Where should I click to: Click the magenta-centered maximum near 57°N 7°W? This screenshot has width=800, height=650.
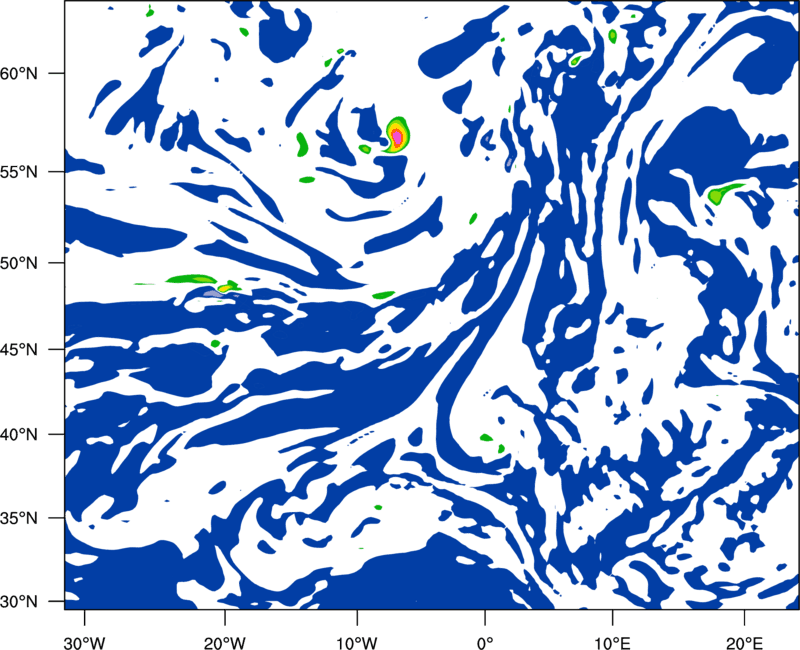pos(397,136)
